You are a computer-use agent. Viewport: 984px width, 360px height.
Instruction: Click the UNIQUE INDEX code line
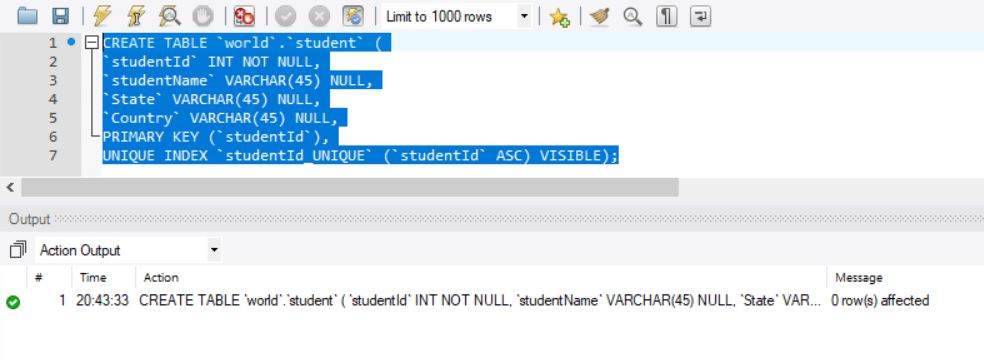(x=361, y=156)
